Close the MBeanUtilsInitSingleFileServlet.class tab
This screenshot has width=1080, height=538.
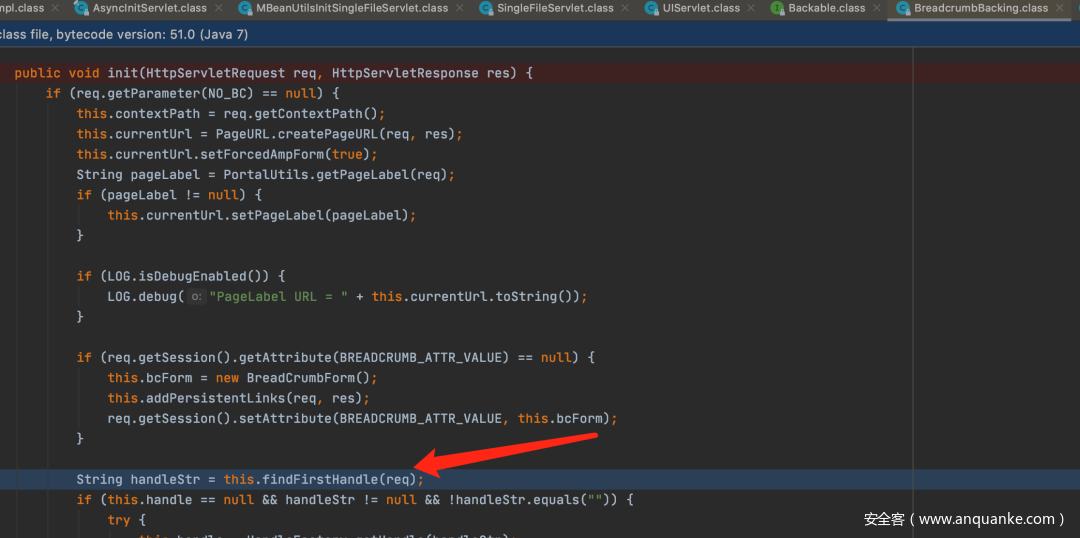[461, 8]
